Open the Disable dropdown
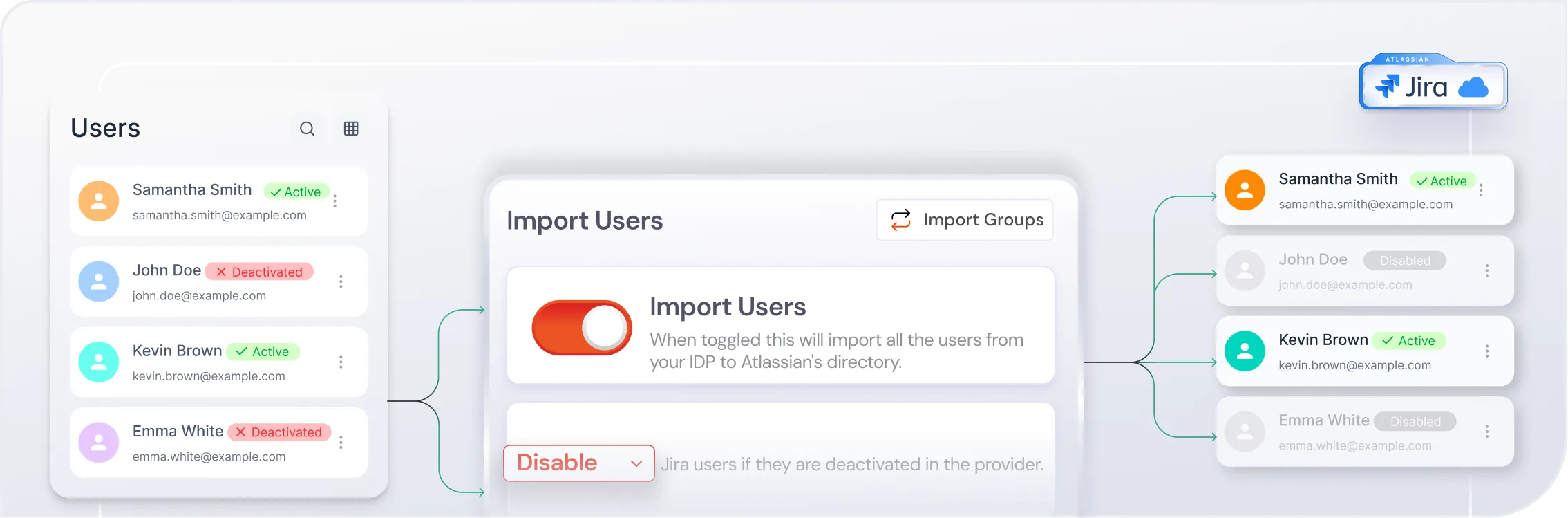The image size is (1568, 518). (578, 463)
